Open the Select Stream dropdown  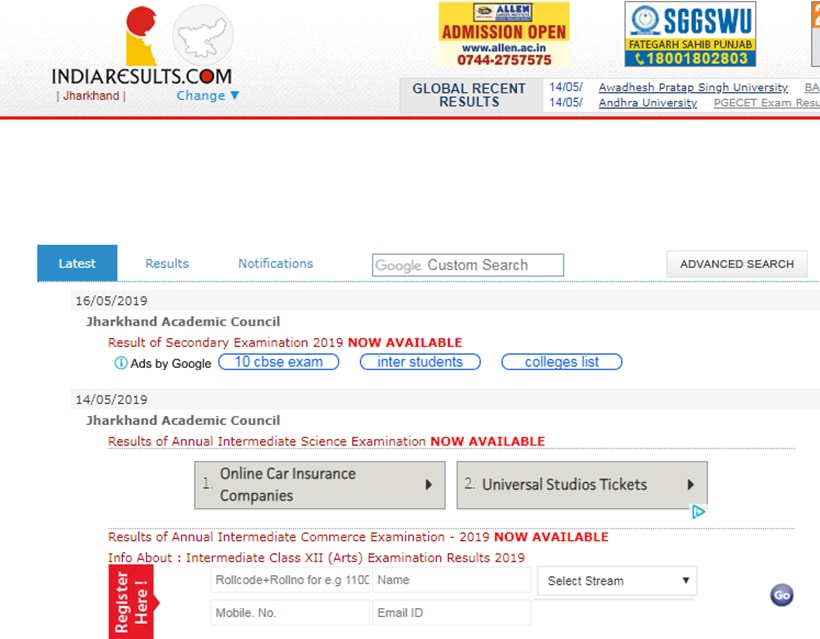[x=617, y=581]
